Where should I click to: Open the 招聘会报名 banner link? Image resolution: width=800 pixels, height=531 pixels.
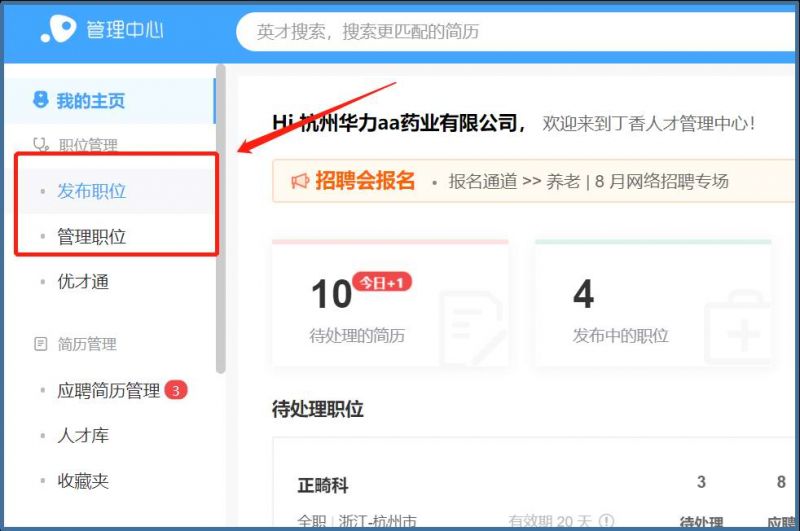365,181
